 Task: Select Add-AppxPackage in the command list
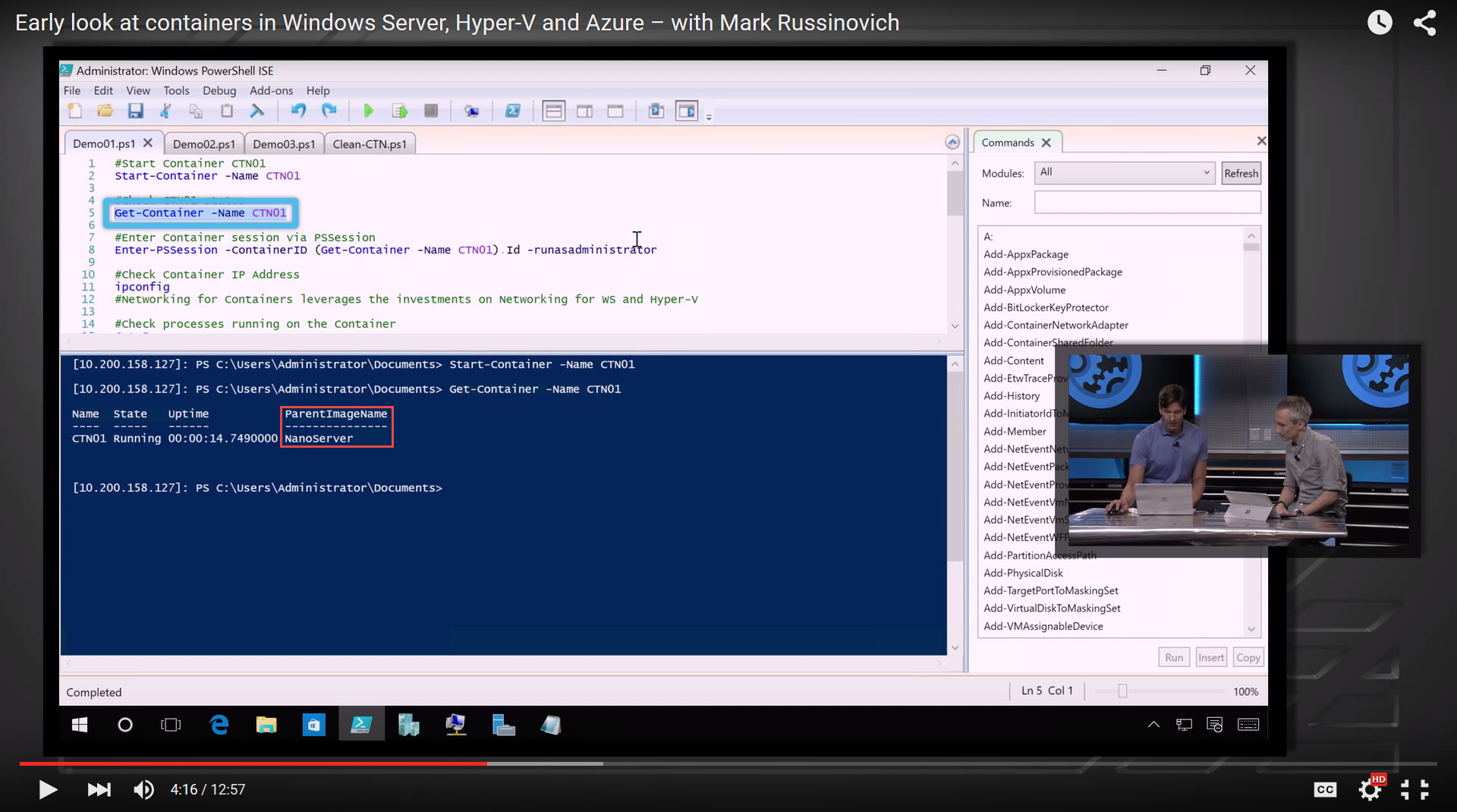[1026, 254]
